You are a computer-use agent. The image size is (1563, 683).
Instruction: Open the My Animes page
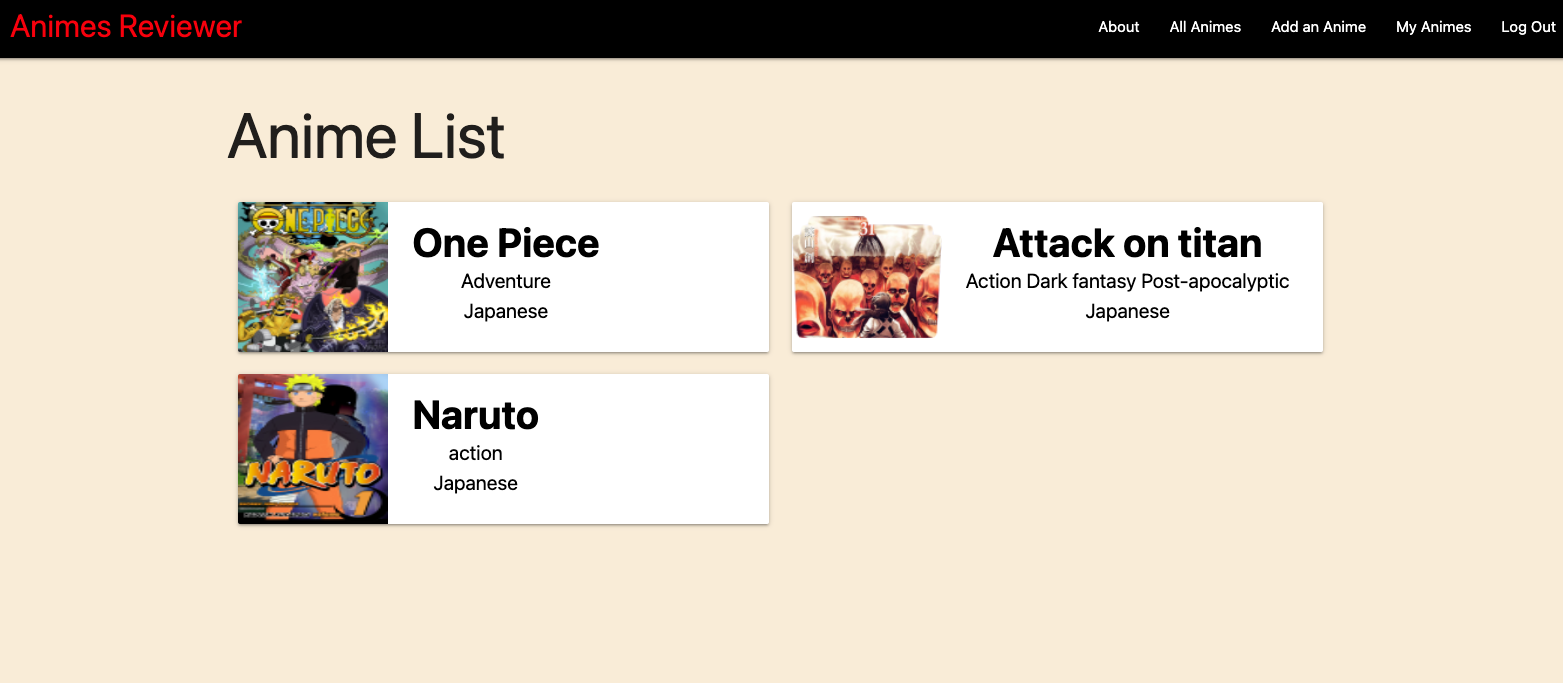(1433, 27)
